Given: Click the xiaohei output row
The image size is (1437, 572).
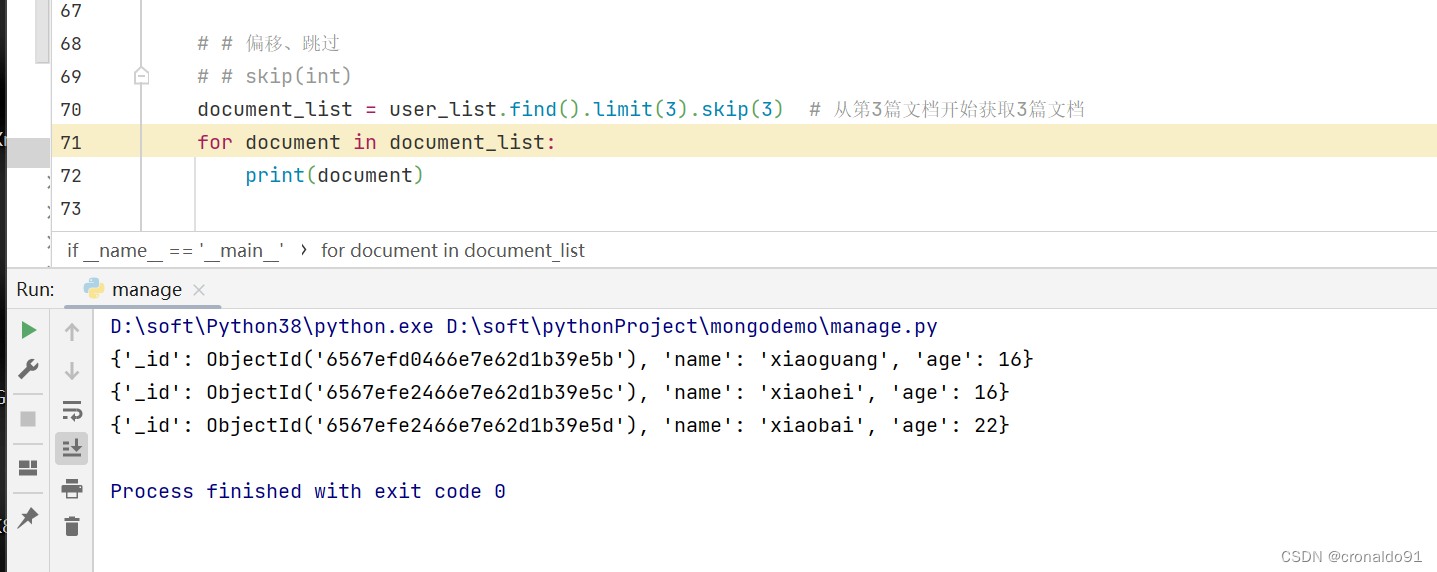Looking at the screenshot, I should coord(560,392).
